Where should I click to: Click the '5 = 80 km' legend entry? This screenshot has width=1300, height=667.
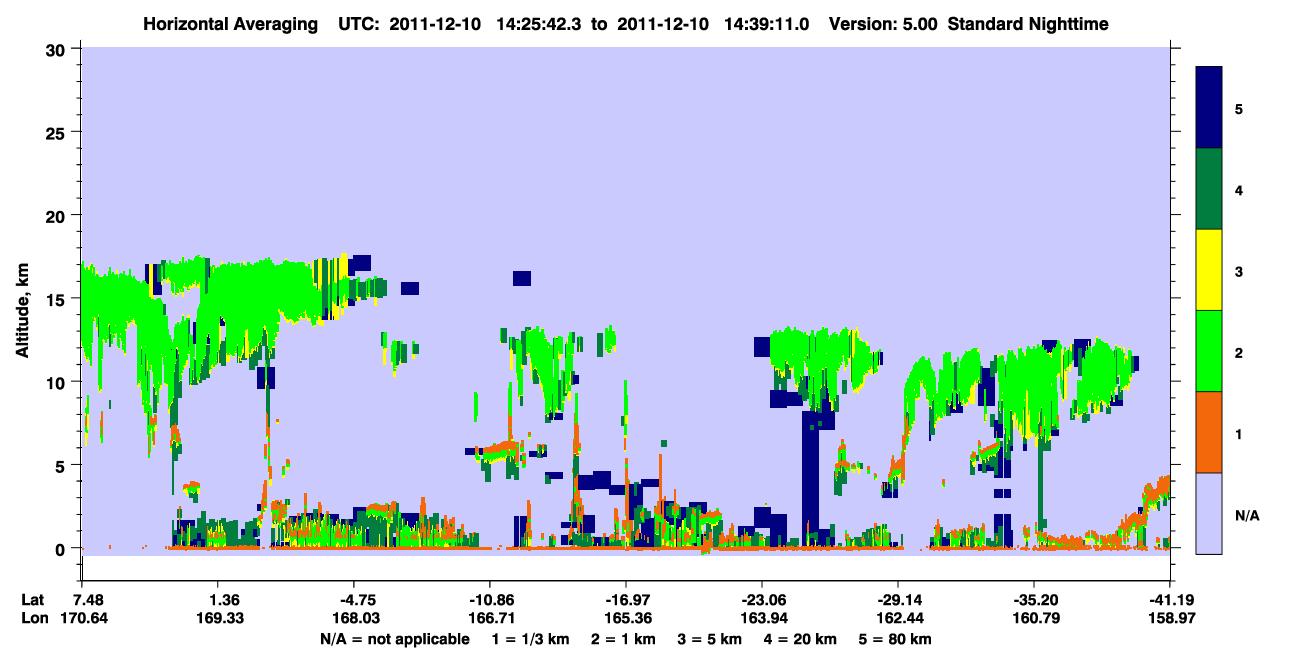[x=893, y=639]
